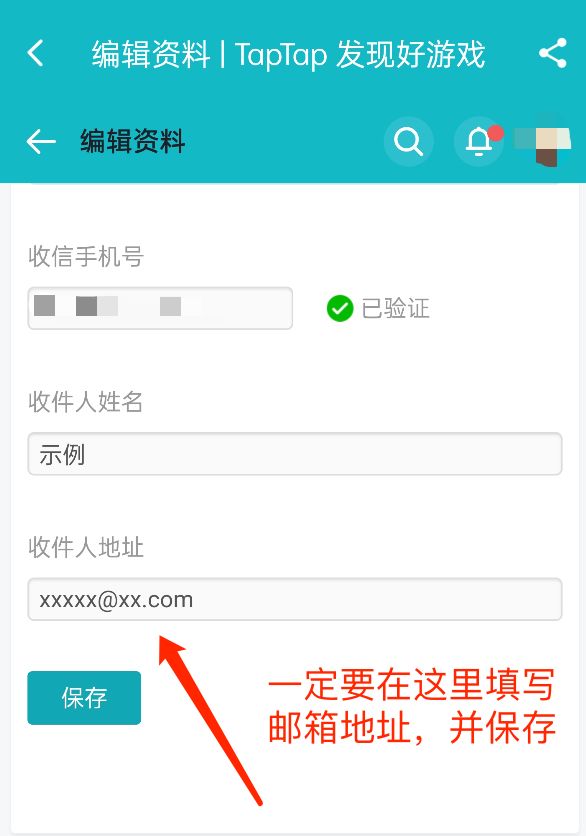
Task: Click the 保存 save button
Action: pos(84,698)
